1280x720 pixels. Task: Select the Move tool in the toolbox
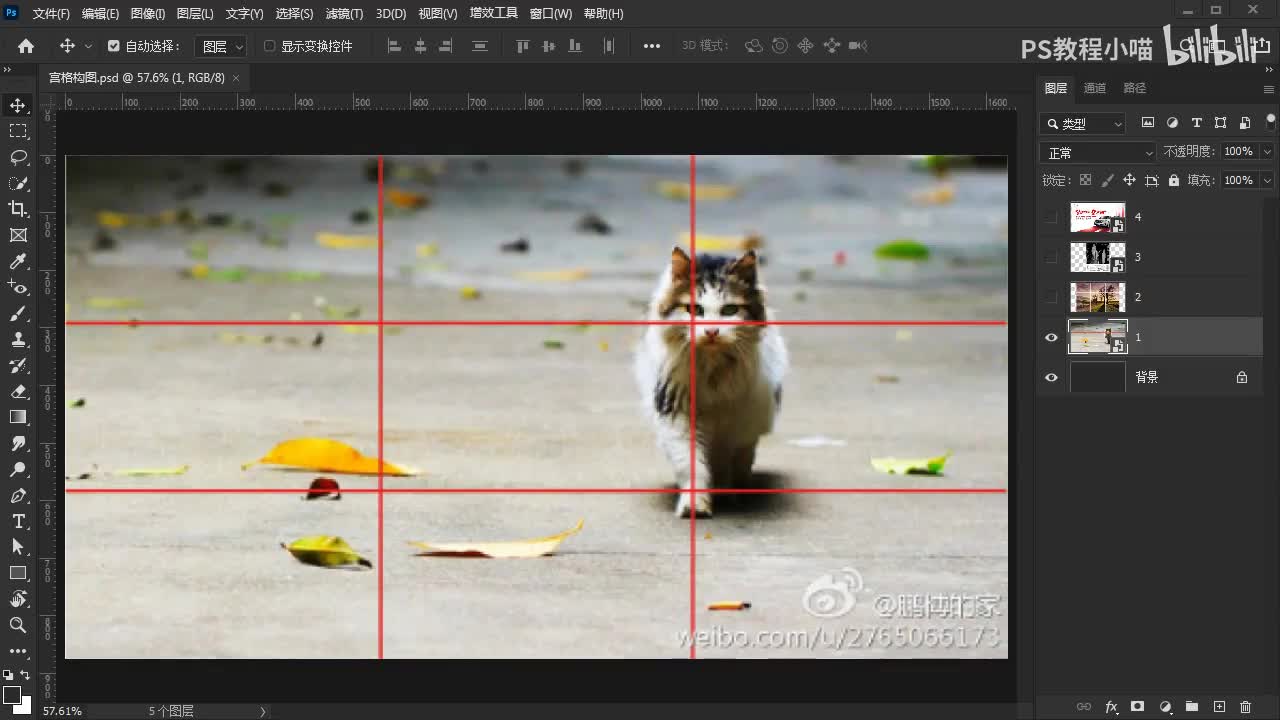18,105
